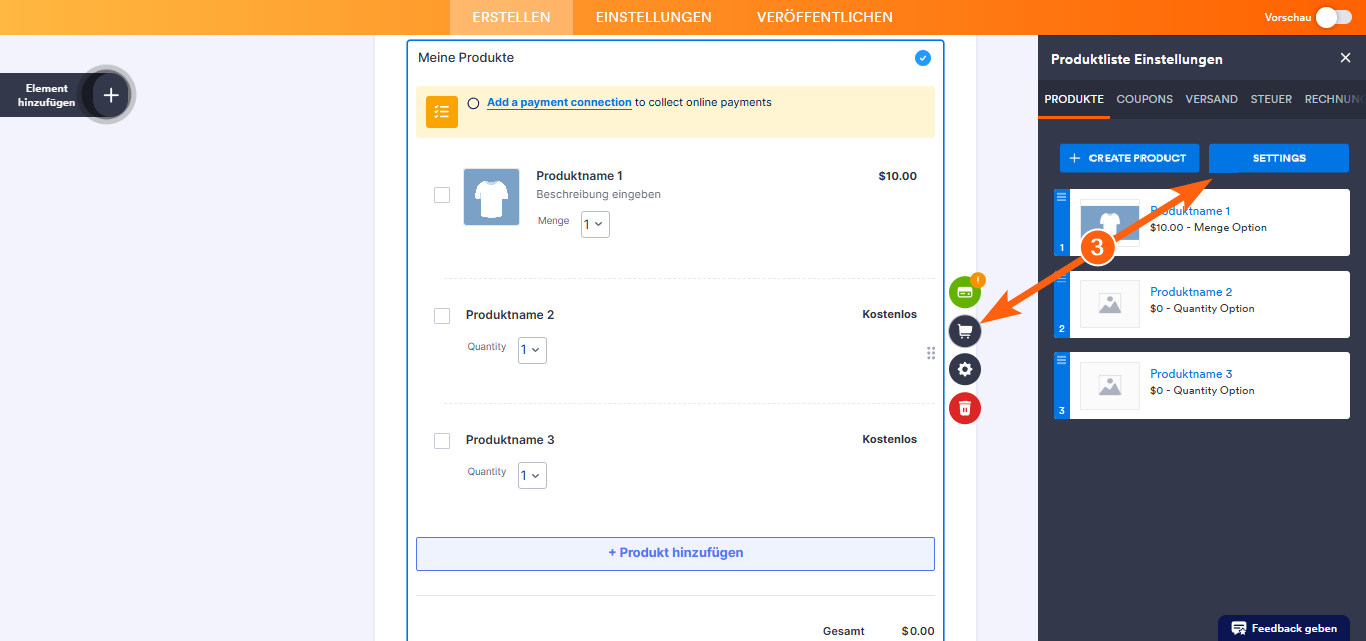This screenshot has height=641, width=1366.
Task: Click the Create Product button
Action: 1129,158
